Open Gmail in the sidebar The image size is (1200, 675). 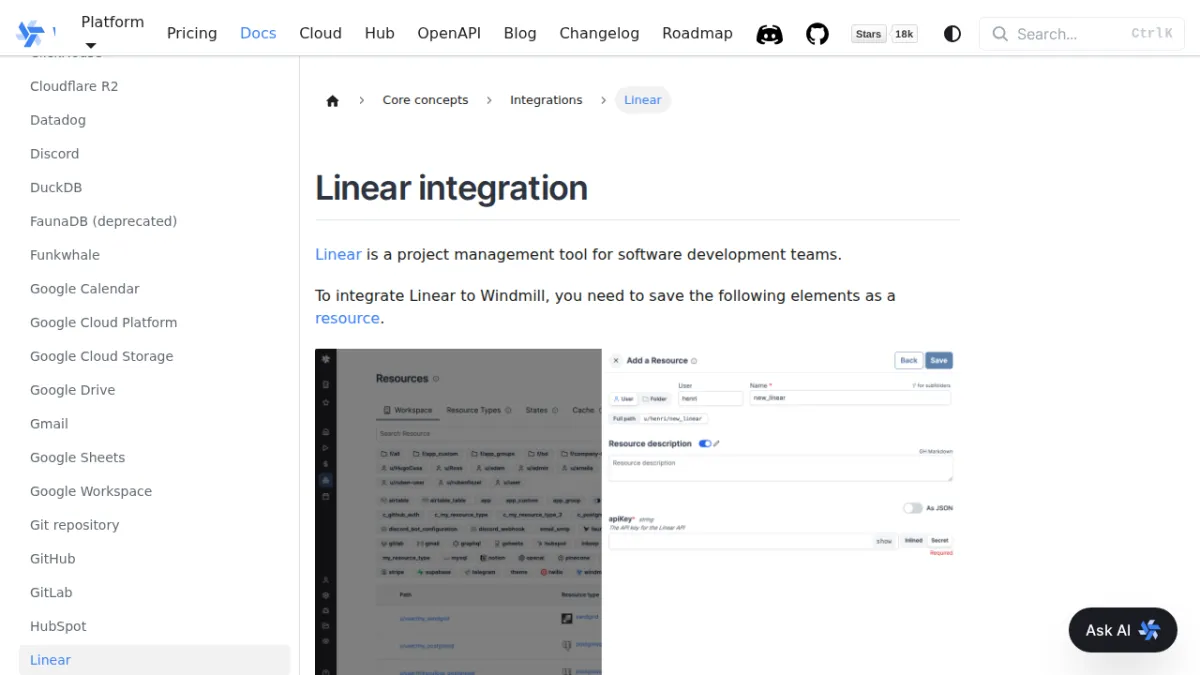click(x=49, y=424)
